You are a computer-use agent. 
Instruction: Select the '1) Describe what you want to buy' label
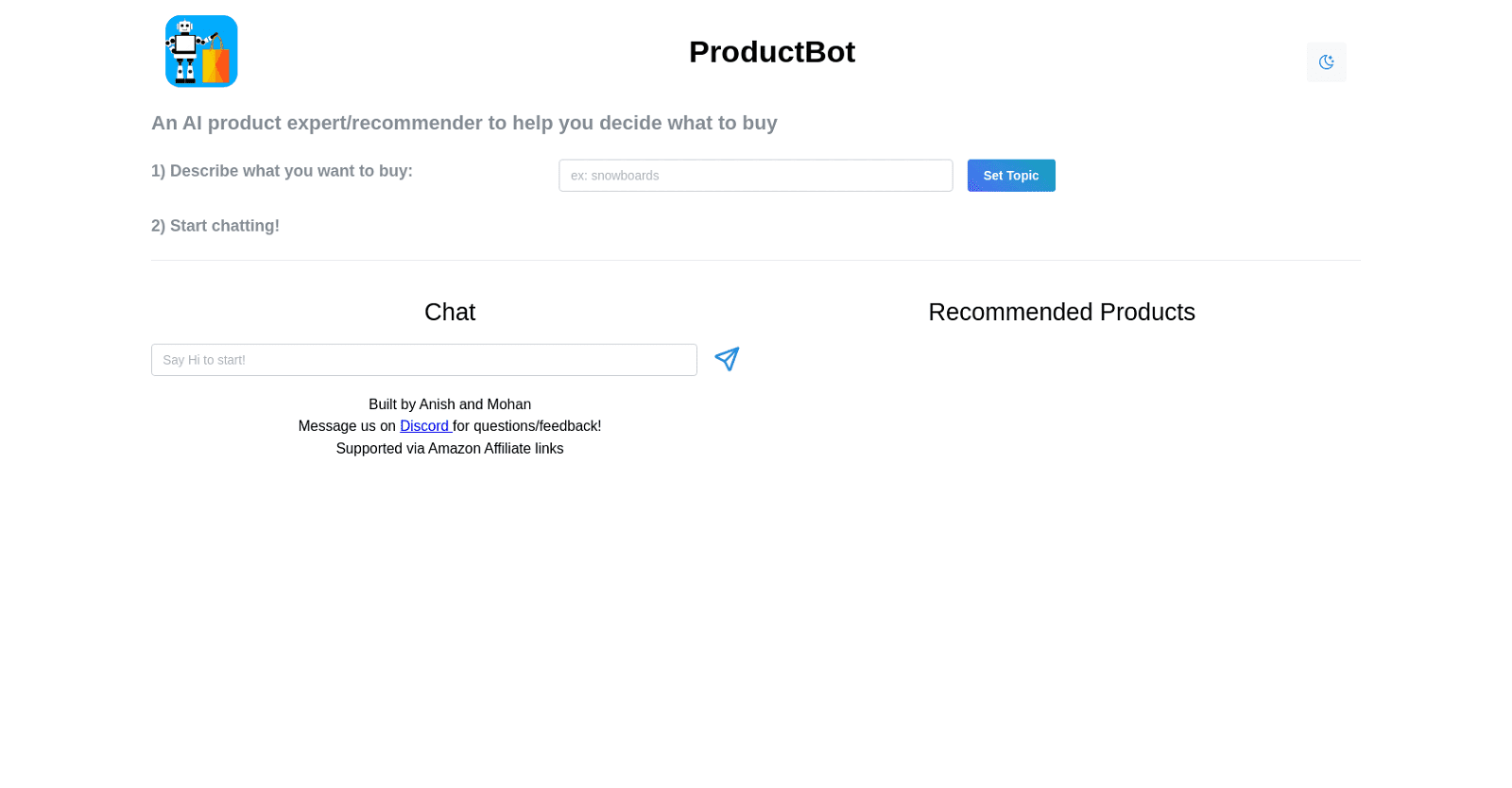[x=282, y=171]
